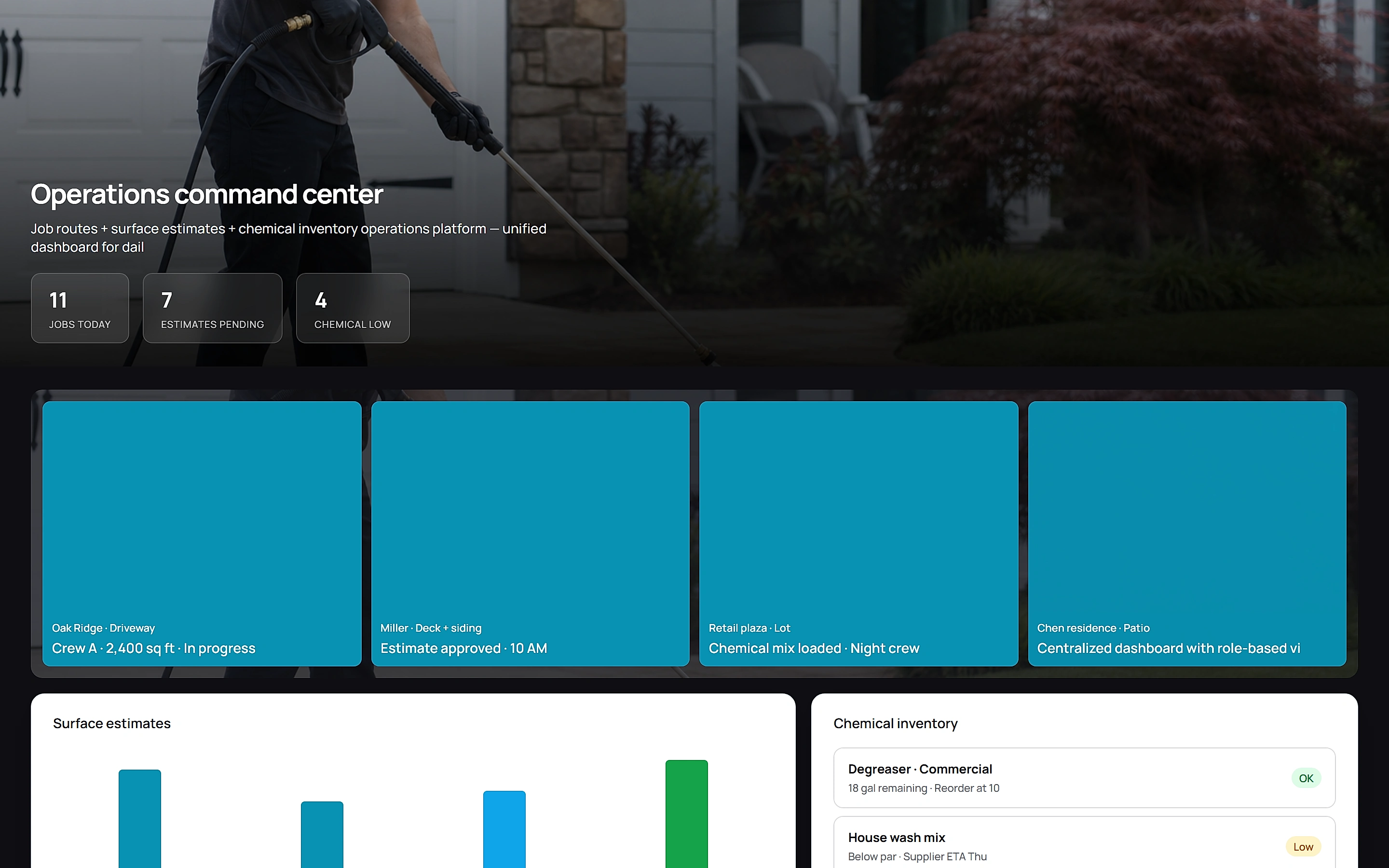Click 'Below par · Supplier ETA Thu' text
Screen dimensions: 1389x868
[x=917, y=856]
